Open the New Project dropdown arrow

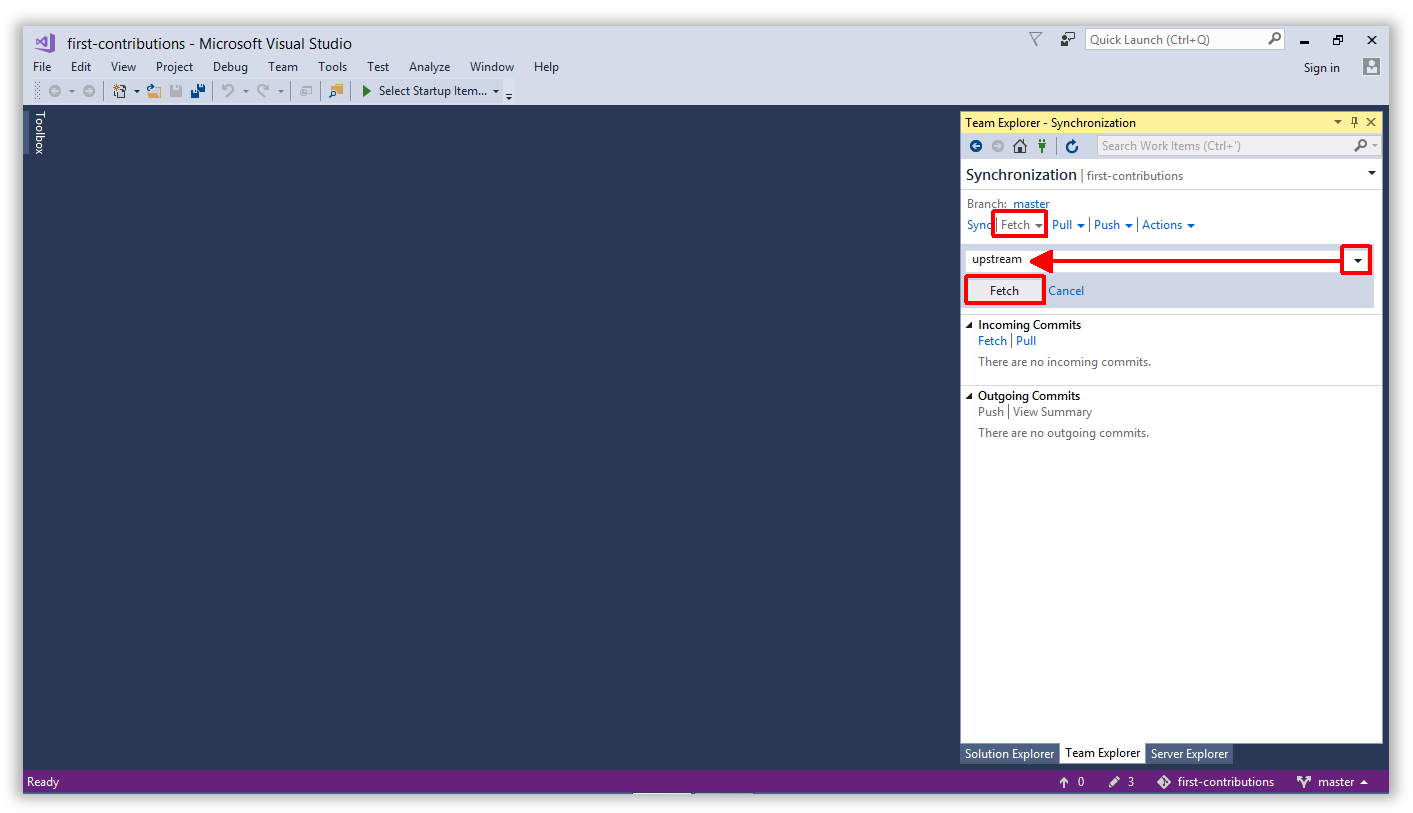137,92
